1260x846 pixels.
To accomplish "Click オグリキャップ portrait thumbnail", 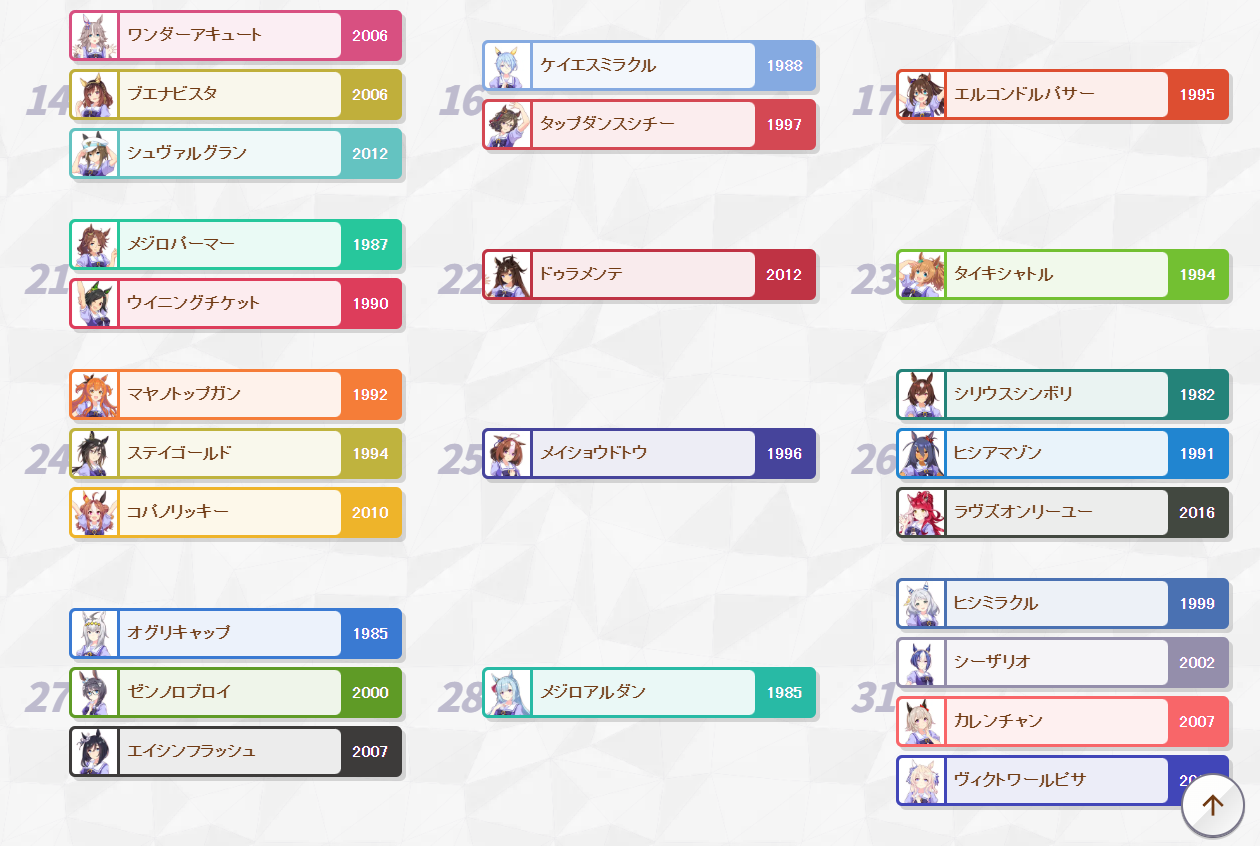I will (95, 634).
